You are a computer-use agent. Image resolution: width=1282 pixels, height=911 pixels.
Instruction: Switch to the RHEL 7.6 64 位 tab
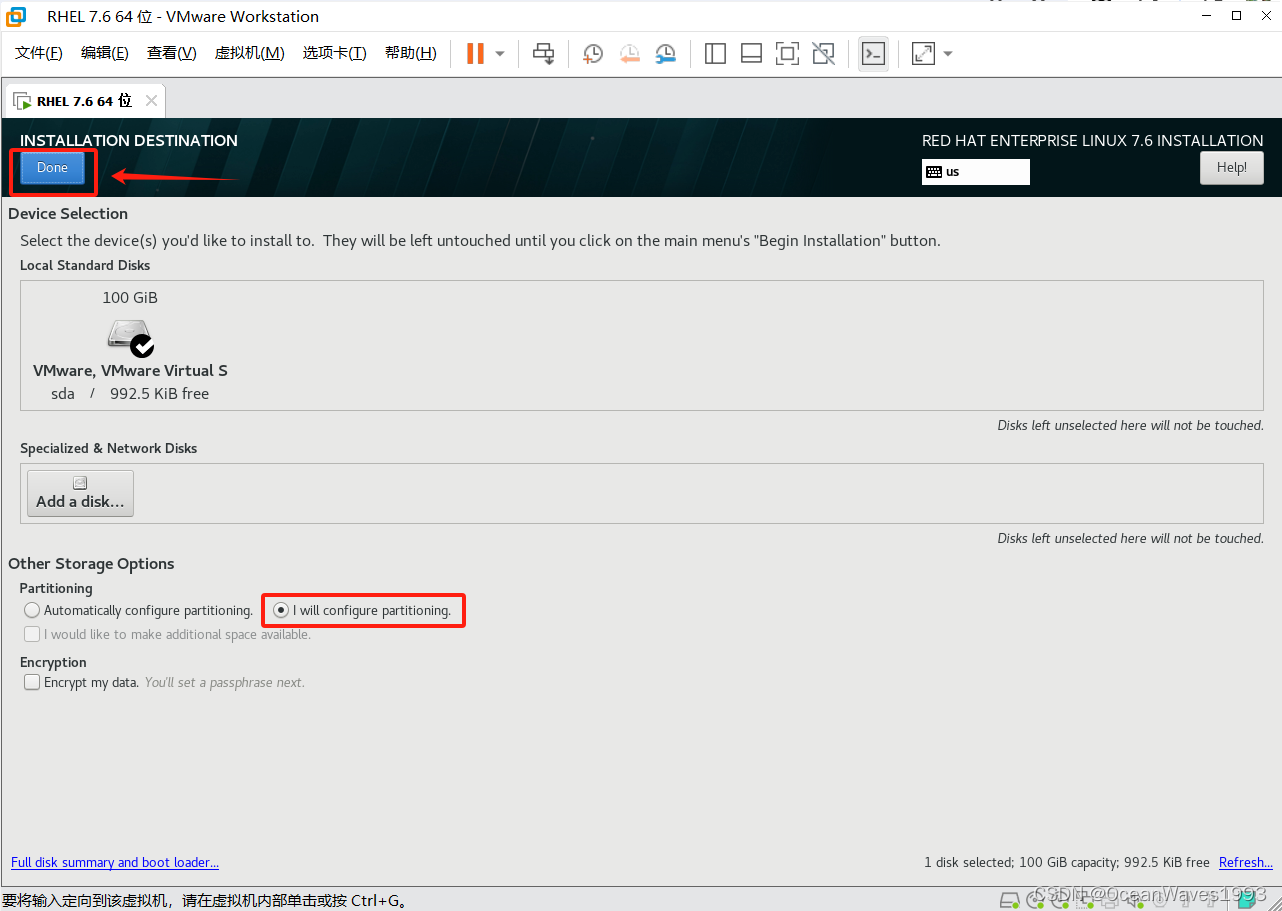[84, 101]
